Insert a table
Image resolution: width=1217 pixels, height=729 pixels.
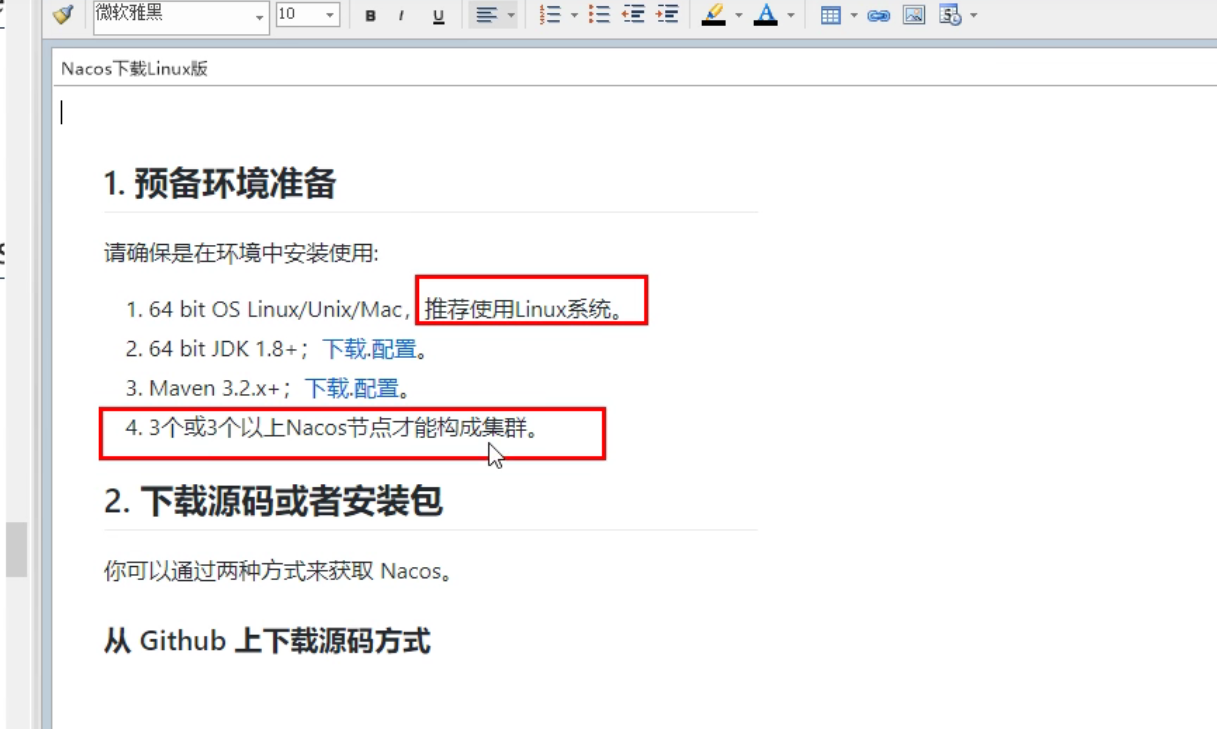(830, 16)
